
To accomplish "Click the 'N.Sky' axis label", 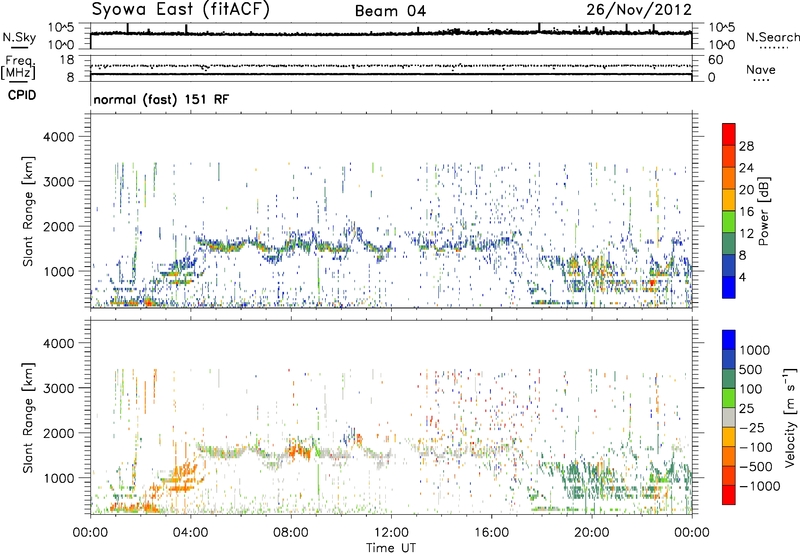I will coord(19,37).
